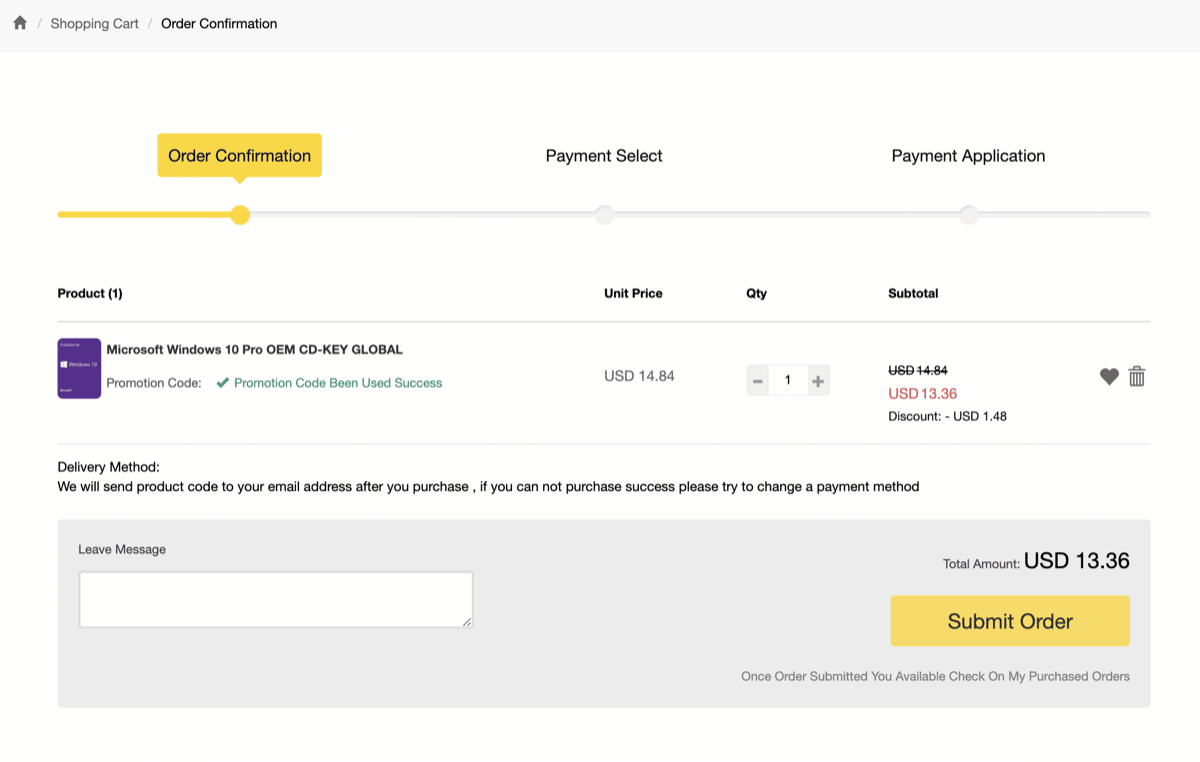This screenshot has width=1200, height=762.
Task: Go to the home page via house icon
Action: [20, 23]
